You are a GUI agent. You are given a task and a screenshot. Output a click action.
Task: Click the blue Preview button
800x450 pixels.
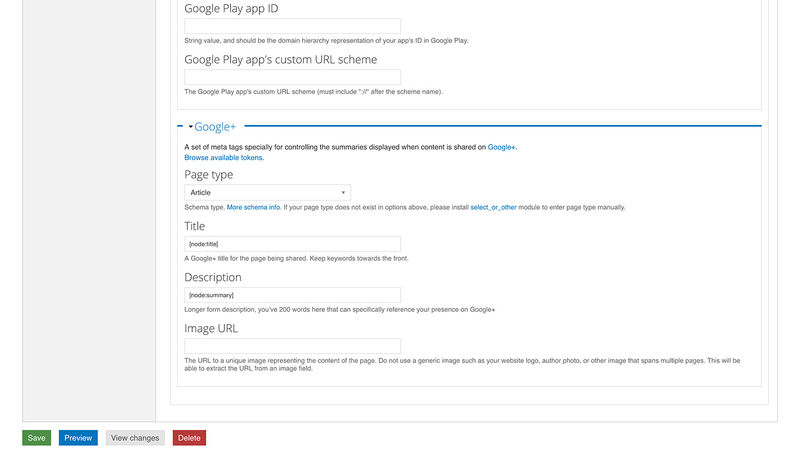tap(78, 438)
